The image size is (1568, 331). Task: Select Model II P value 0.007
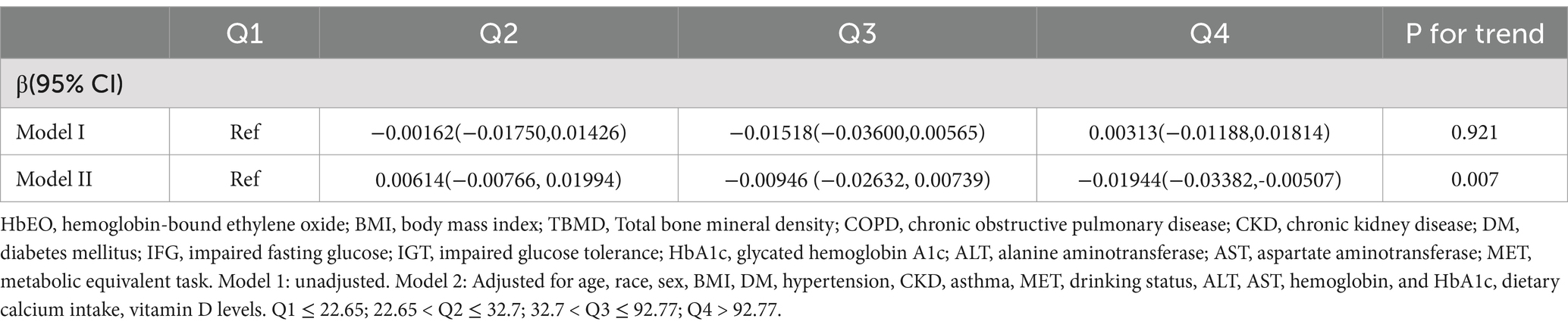(x=1475, y=179)
